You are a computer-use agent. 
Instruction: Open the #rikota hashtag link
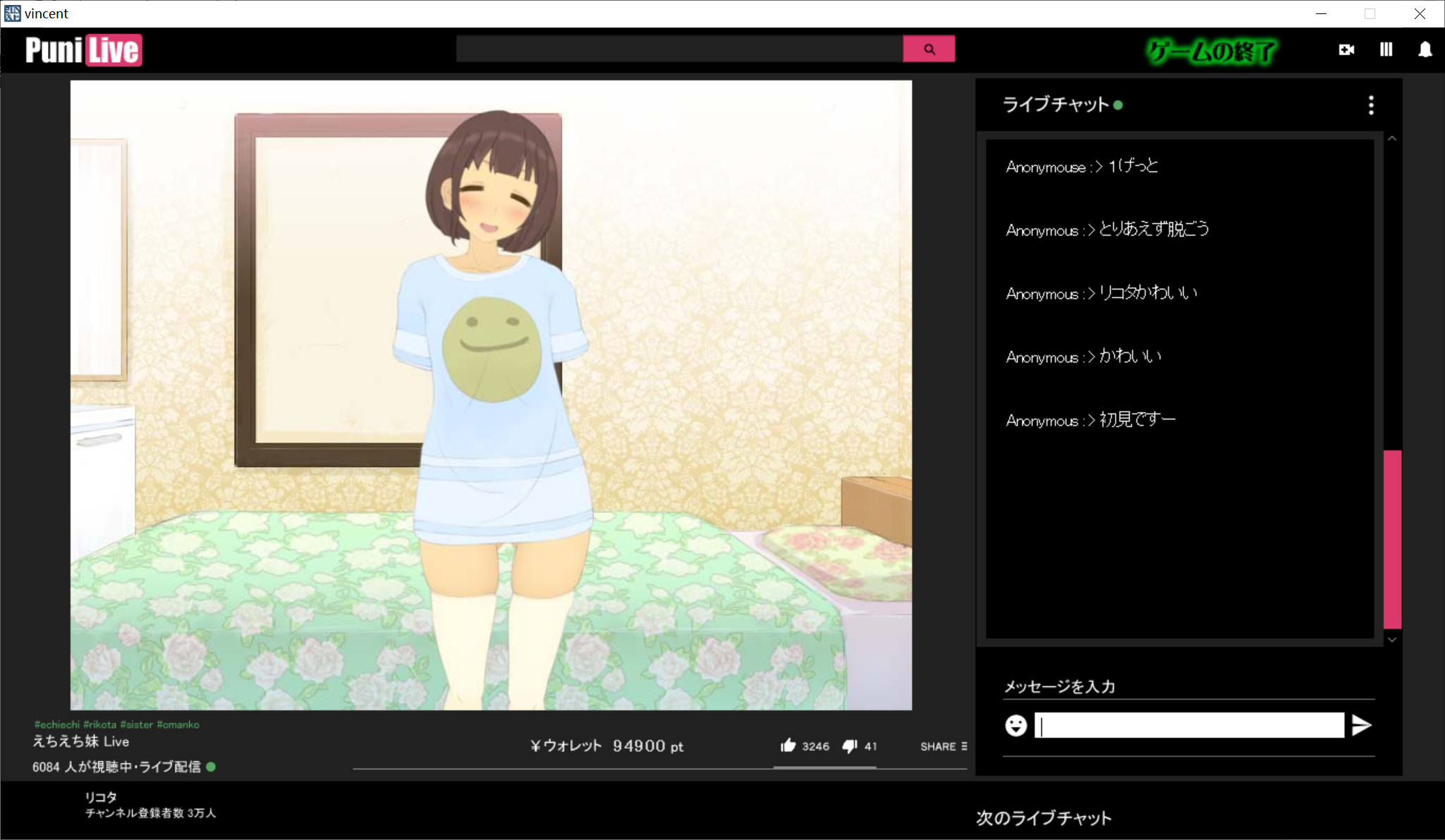(101, 724)
